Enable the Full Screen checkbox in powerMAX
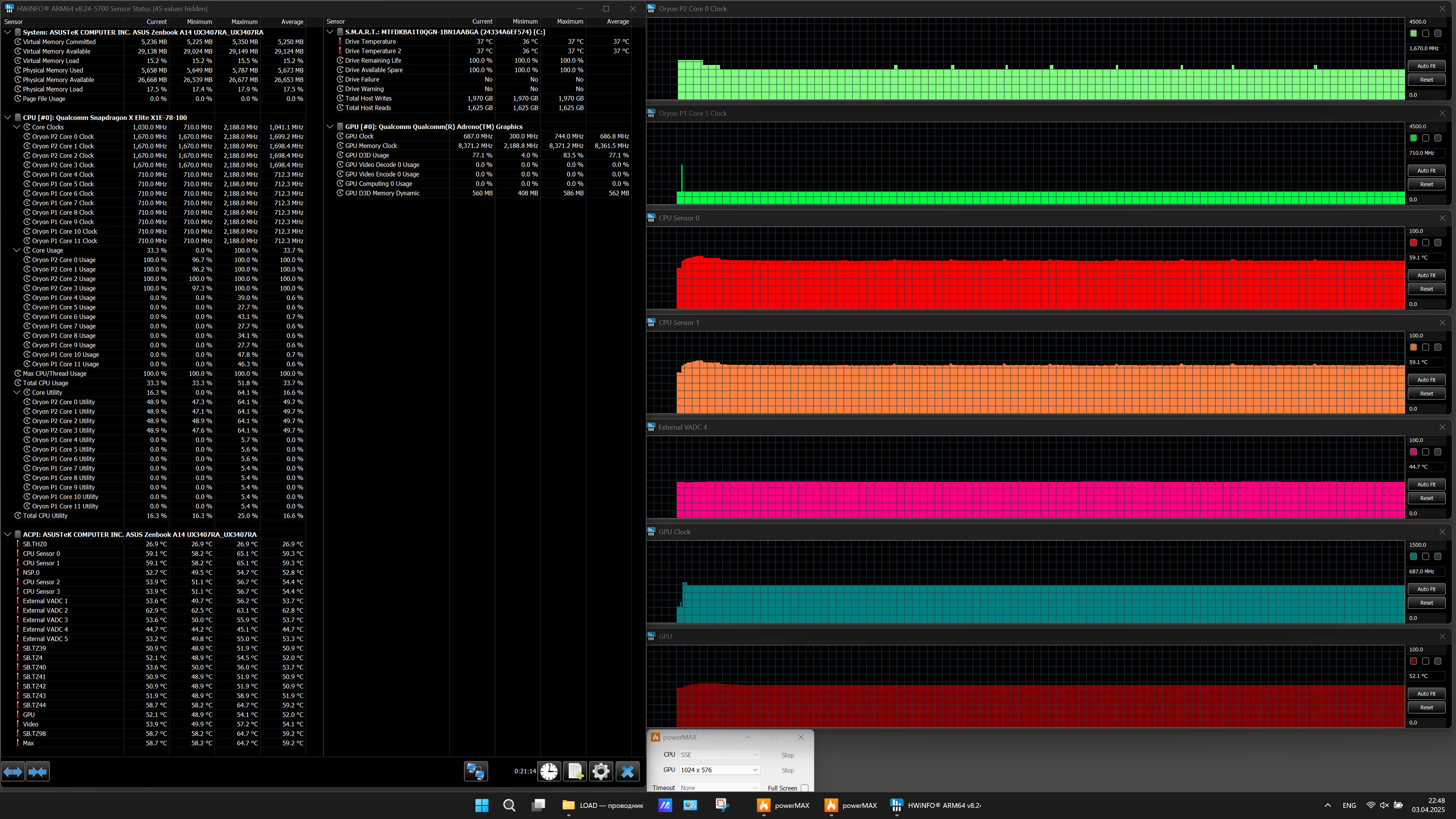1456x819 pixels. [x=804, y=788]
